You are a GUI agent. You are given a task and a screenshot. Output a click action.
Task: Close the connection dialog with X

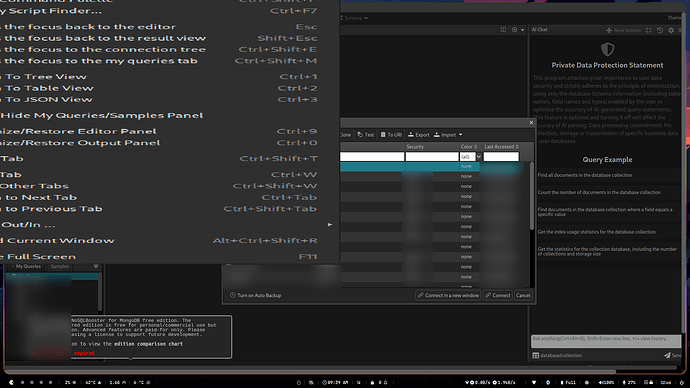click(531, 123)
